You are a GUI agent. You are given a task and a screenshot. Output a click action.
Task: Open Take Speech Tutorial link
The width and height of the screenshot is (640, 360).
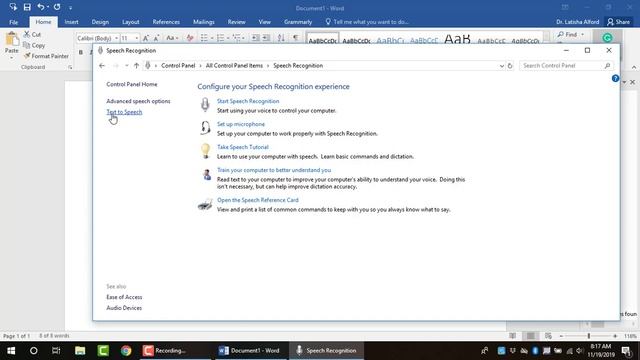click(x=243, y=147)
